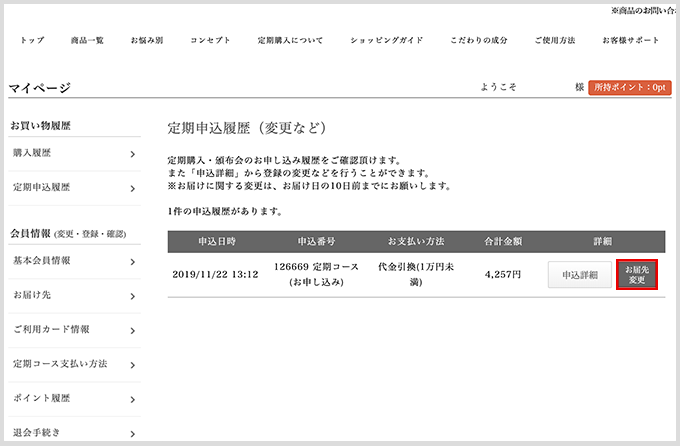Click the arrow next to 基本会員情報
The width and height of the screenshot is (680, 446).
pos(133,262)
